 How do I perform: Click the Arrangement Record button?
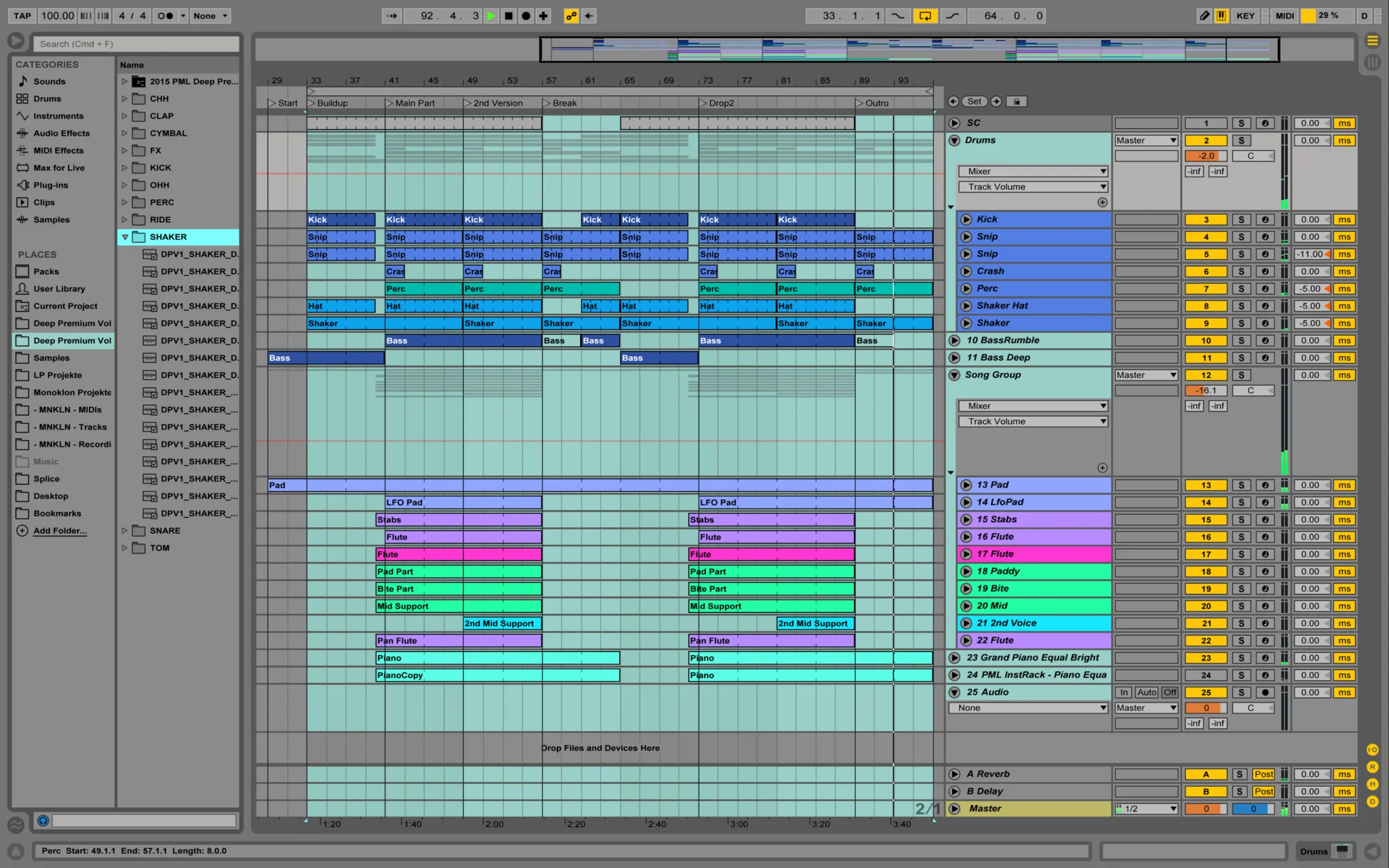526,16
